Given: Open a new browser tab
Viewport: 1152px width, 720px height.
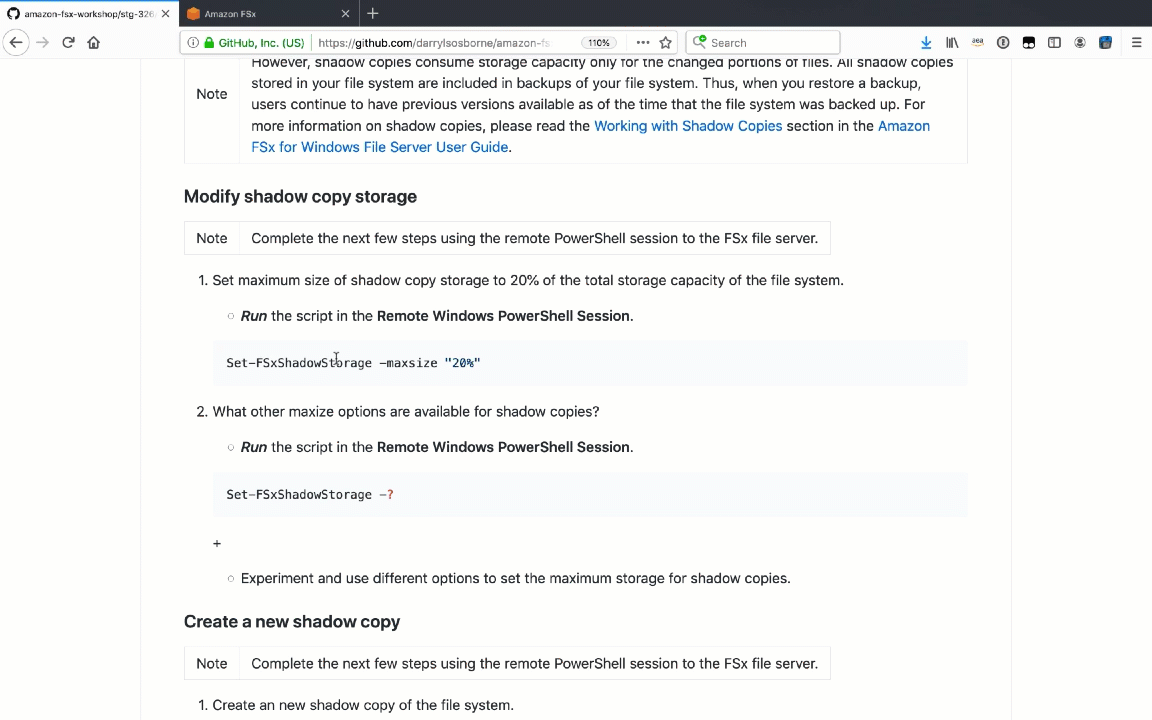Looking at the screenshot, I should [x=372, y=13].
